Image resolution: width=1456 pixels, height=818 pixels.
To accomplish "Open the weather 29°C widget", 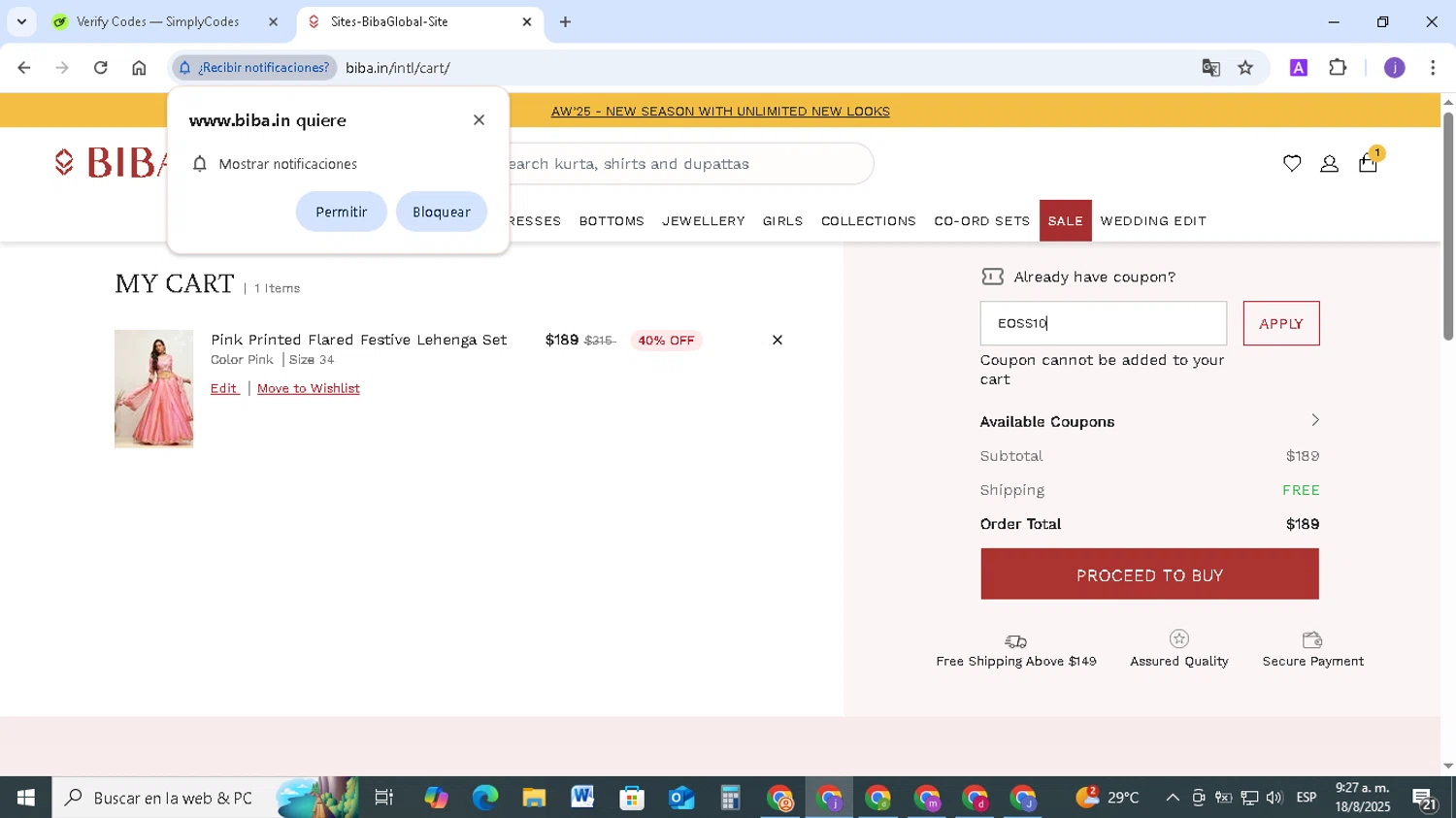I will click(1107, 798).
